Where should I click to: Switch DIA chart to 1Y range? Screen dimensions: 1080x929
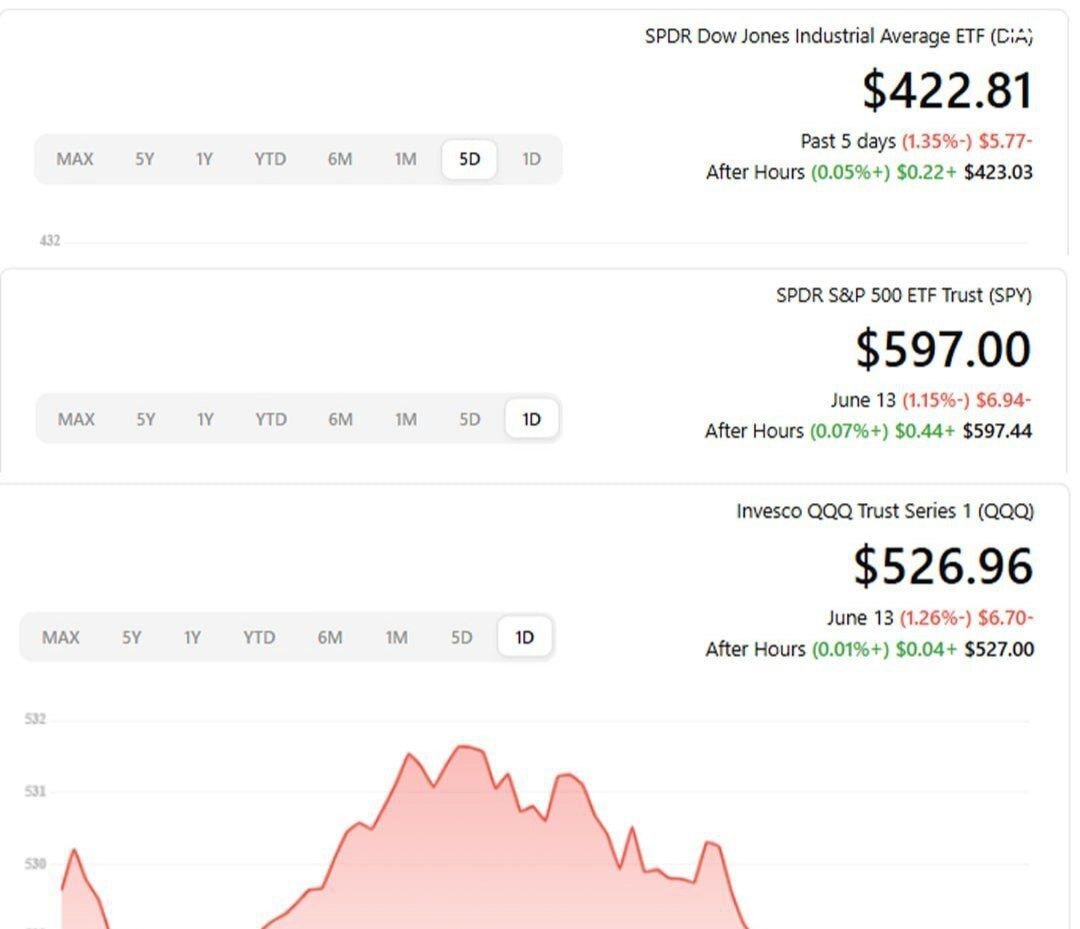pyautogui.click(x=204, y=159)
